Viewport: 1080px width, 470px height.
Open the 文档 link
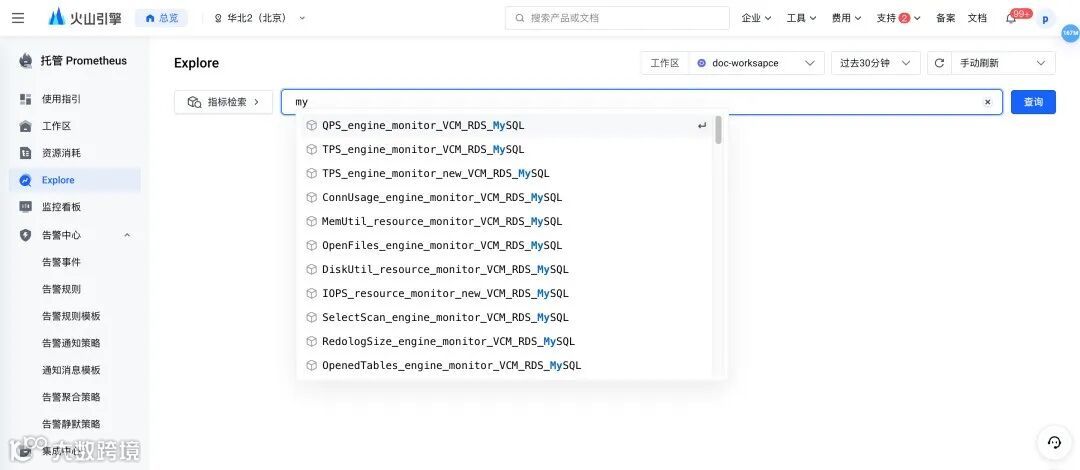(x=977, y=18)
